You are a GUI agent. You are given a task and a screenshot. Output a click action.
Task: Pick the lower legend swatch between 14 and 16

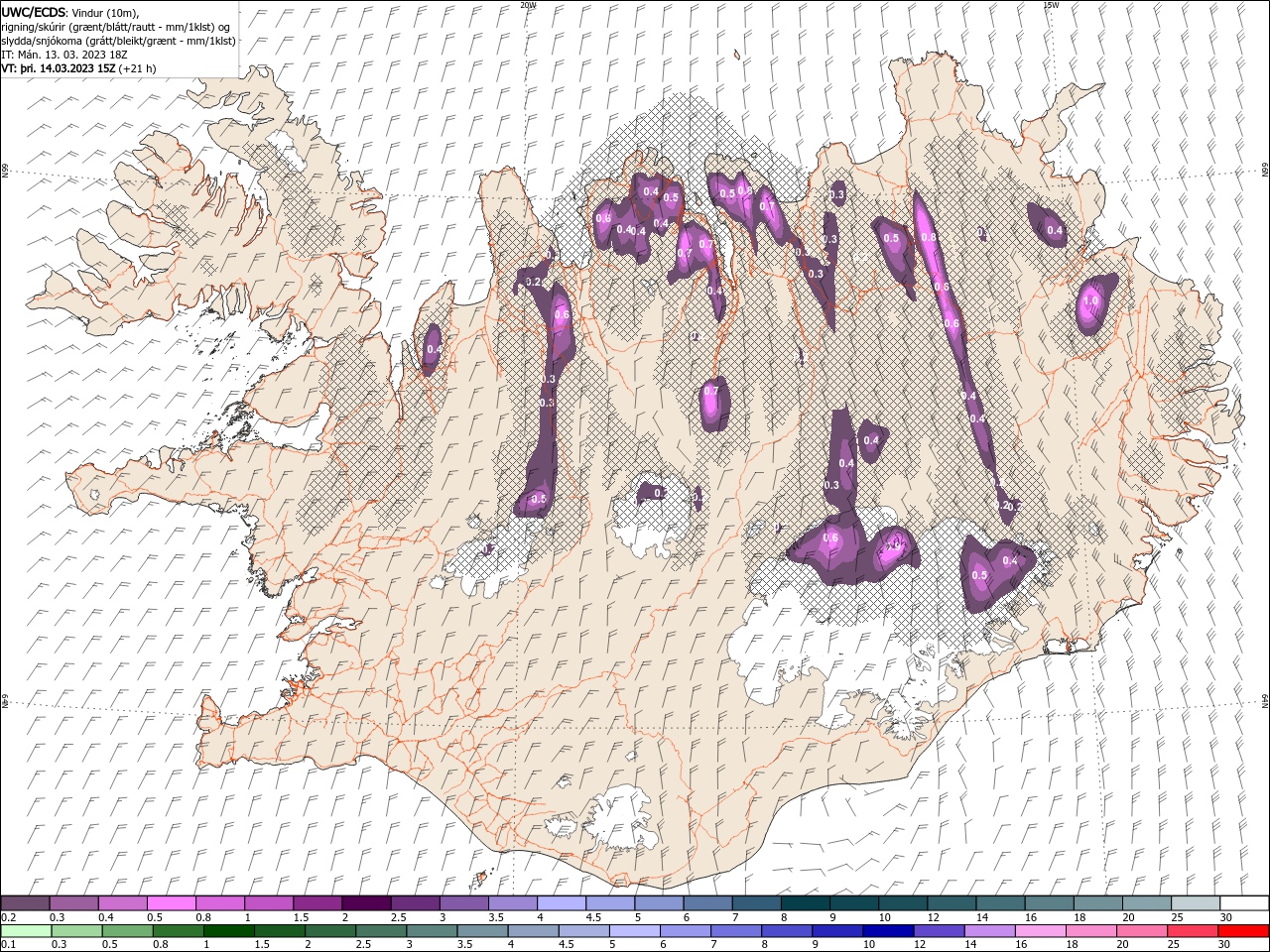pyautogui.click(x=989, y=931)
